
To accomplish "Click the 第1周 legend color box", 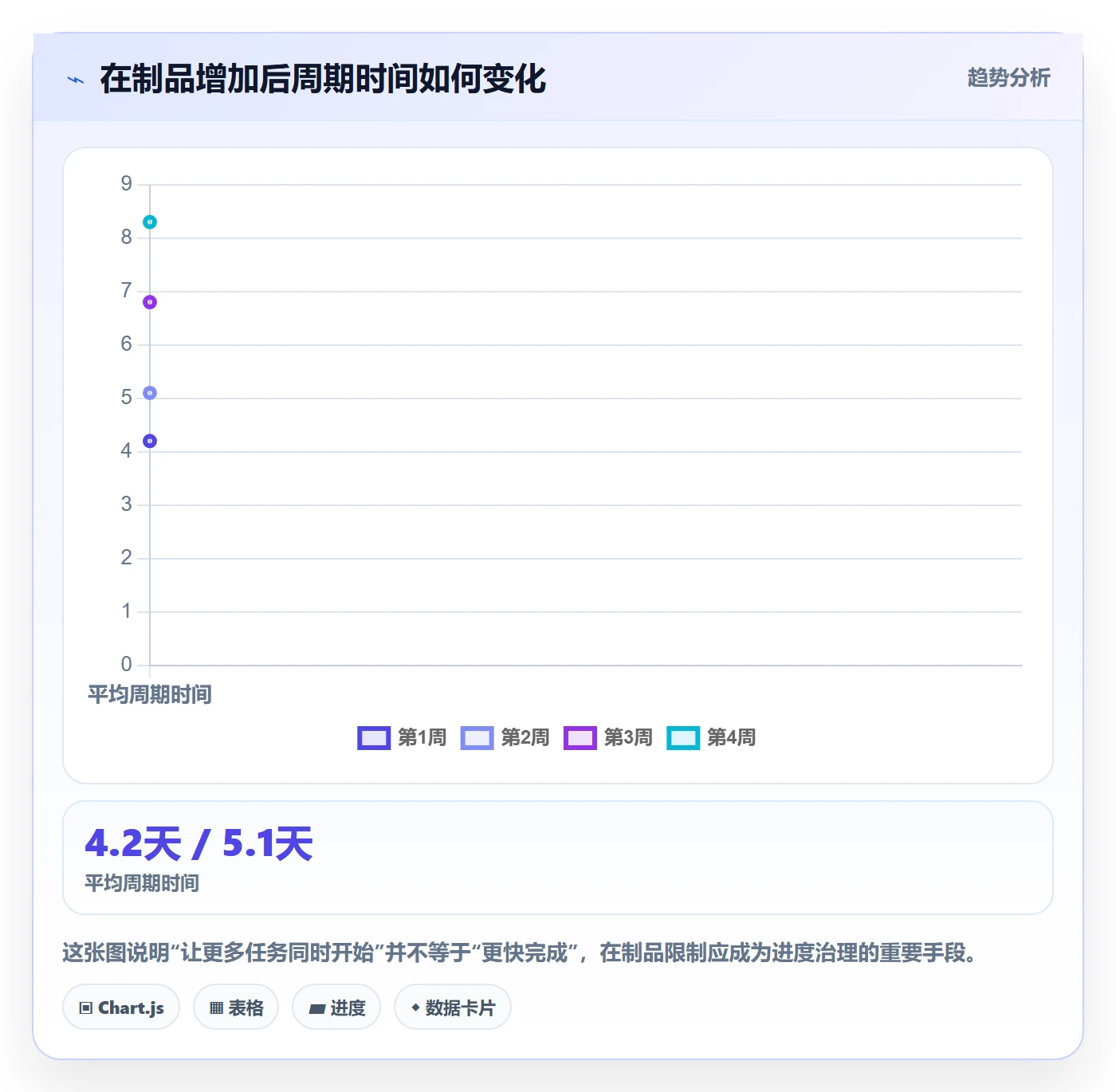I will tap(374, 738).
